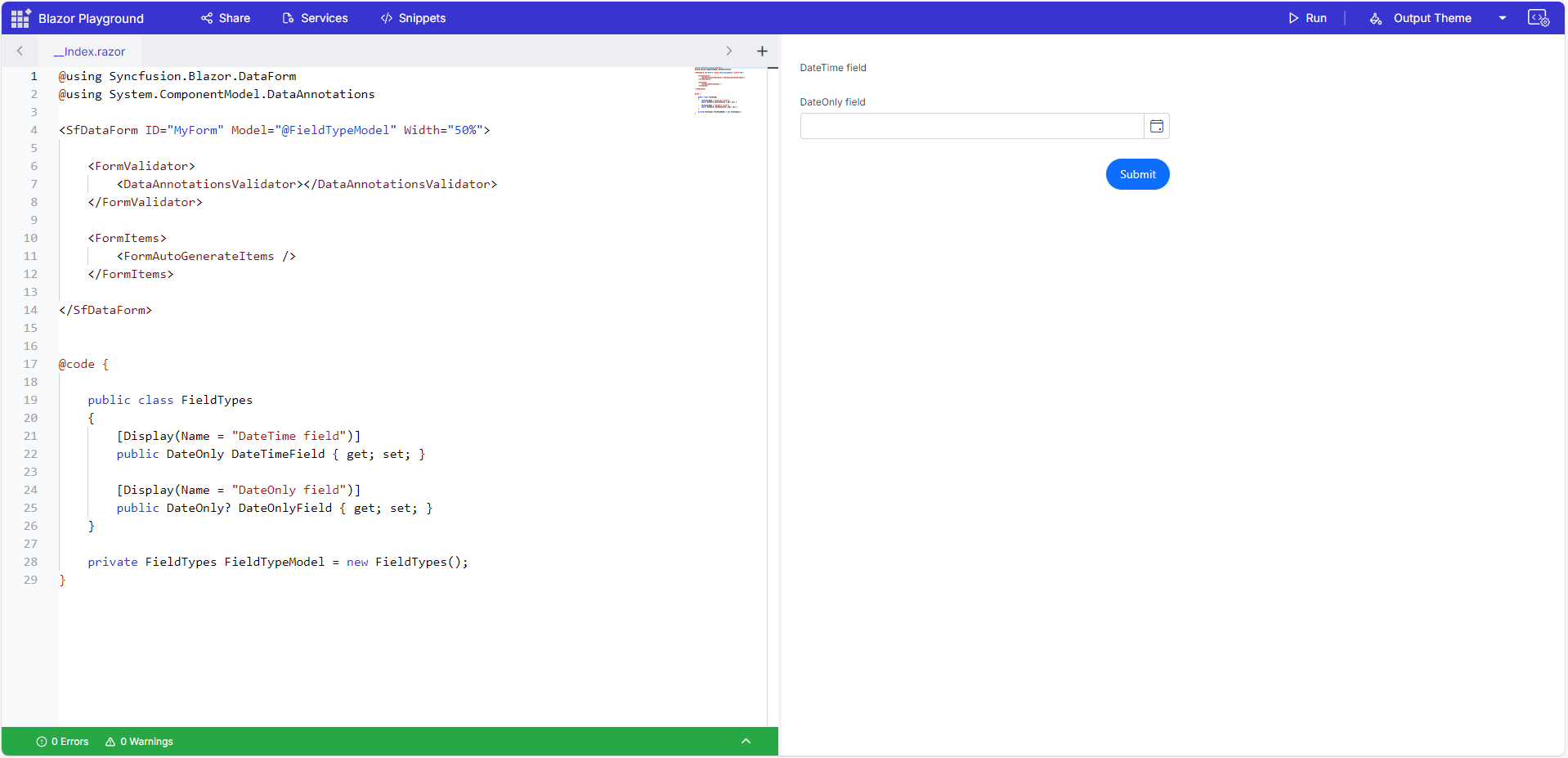Expand the errors panel with up chevron
The image size is (1568, 758).
746,741
